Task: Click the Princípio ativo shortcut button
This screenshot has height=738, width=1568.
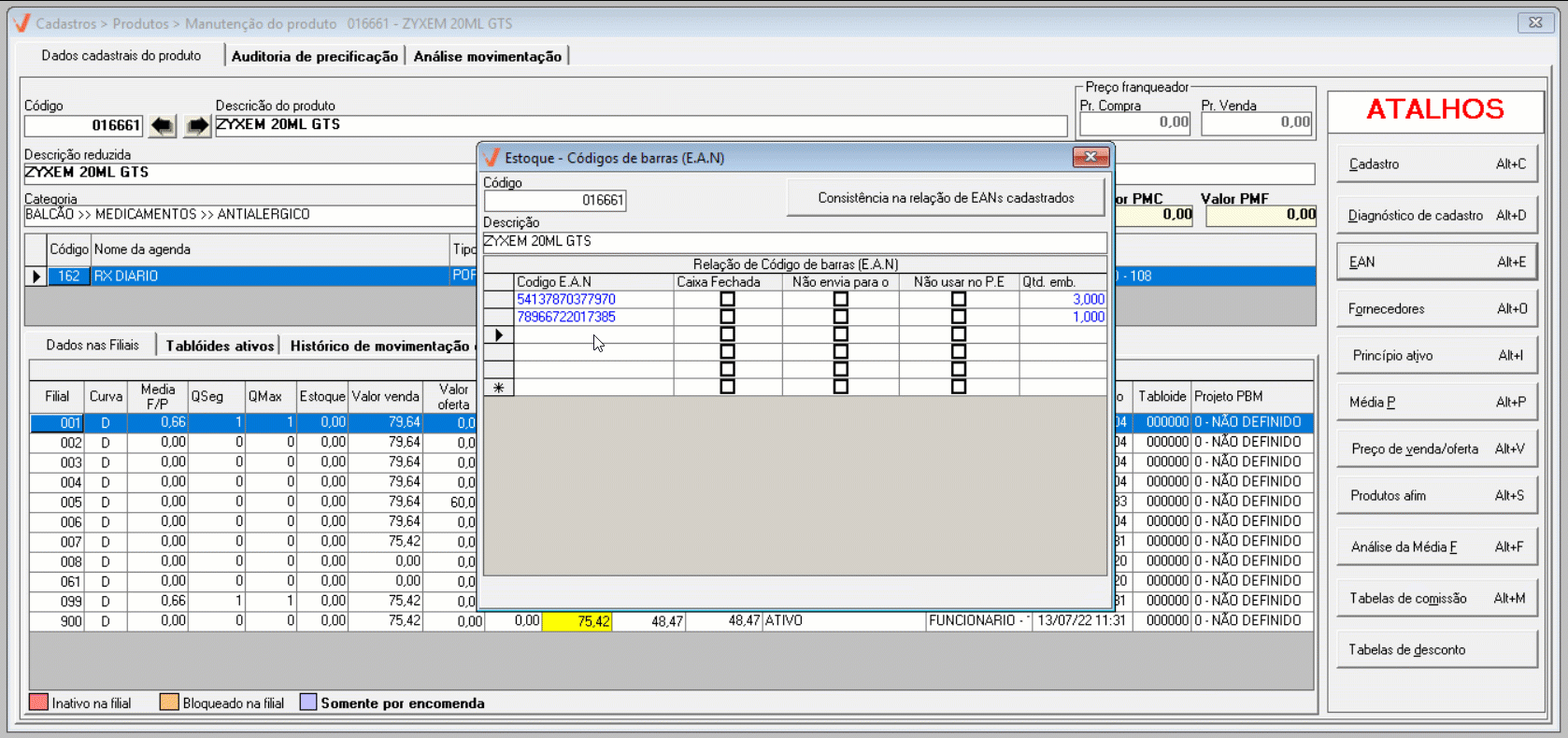Action: click(x=1436, y=356)
